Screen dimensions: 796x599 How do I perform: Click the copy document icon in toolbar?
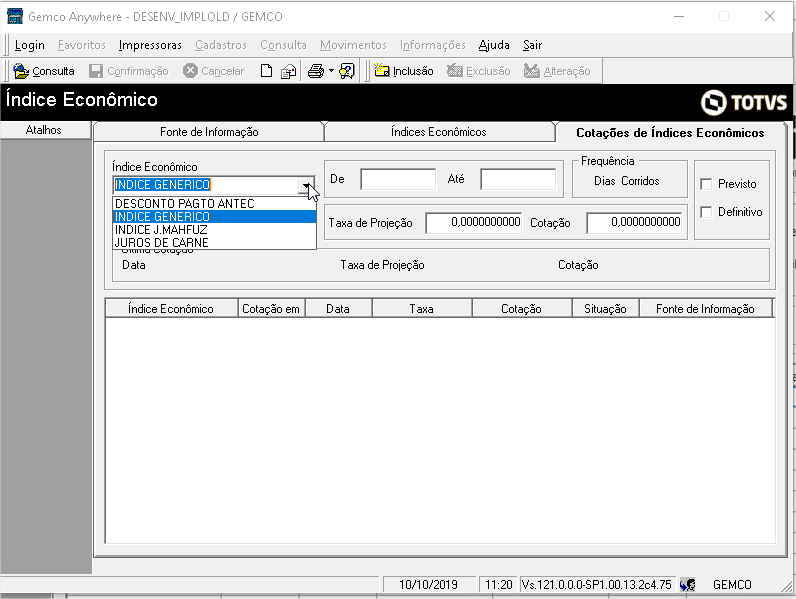point(288,71)
